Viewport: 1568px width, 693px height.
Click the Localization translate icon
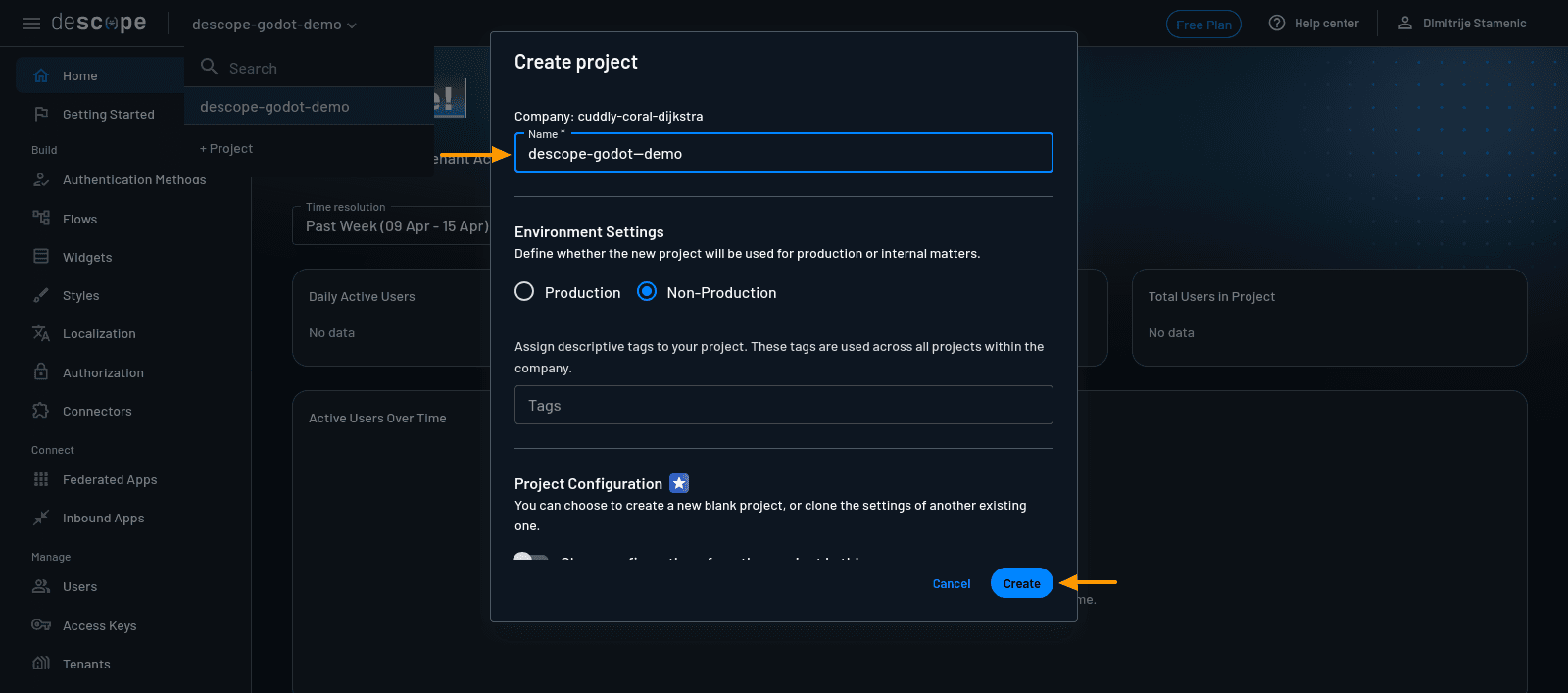tap(41, 333)
